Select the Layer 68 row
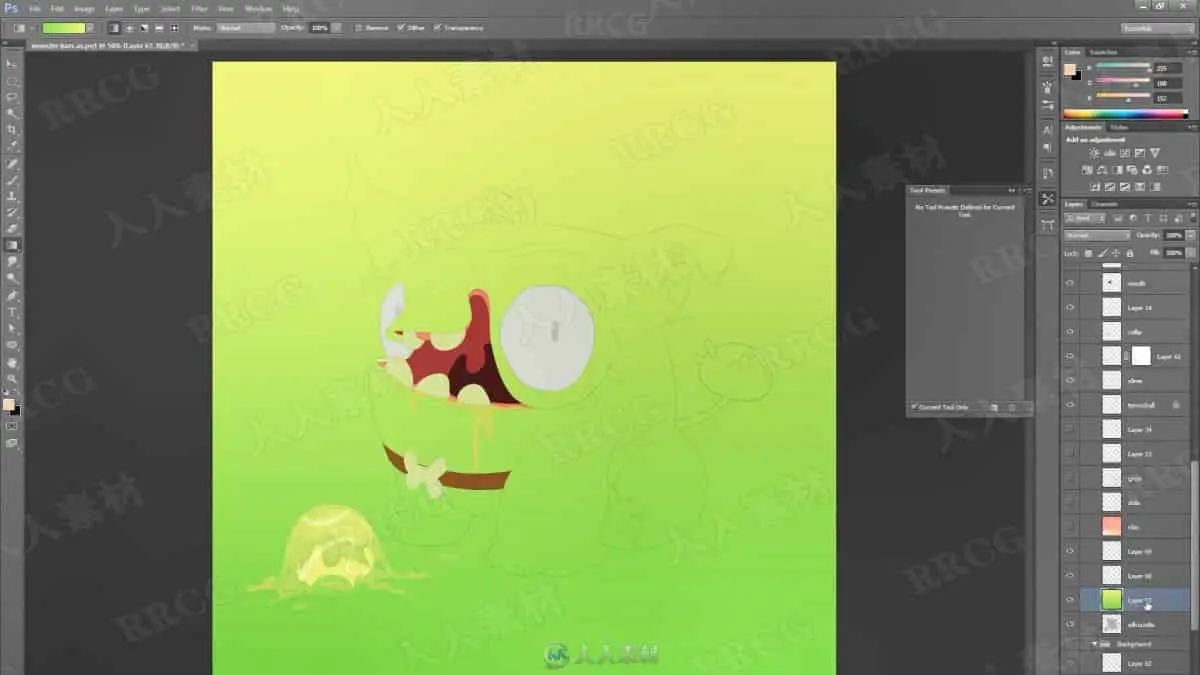Image resolution: width=1200 pixels, height=675 pixels. click(1127, 576)
